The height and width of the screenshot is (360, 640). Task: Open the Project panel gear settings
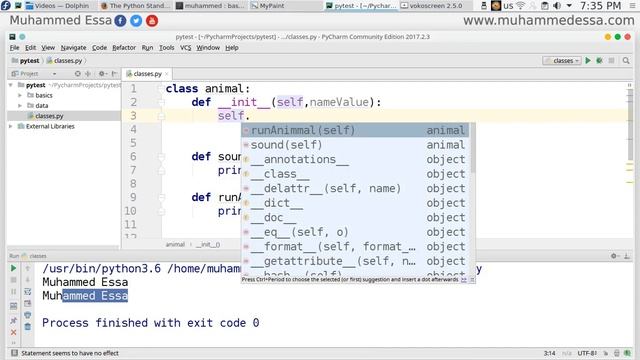tap(102, 74)
